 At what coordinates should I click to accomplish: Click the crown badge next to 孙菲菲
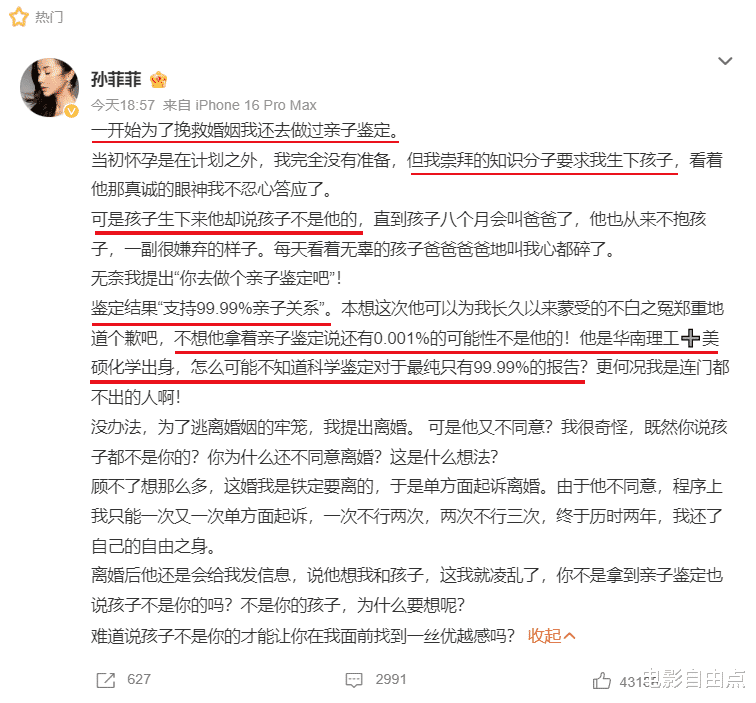coord(158,80)
